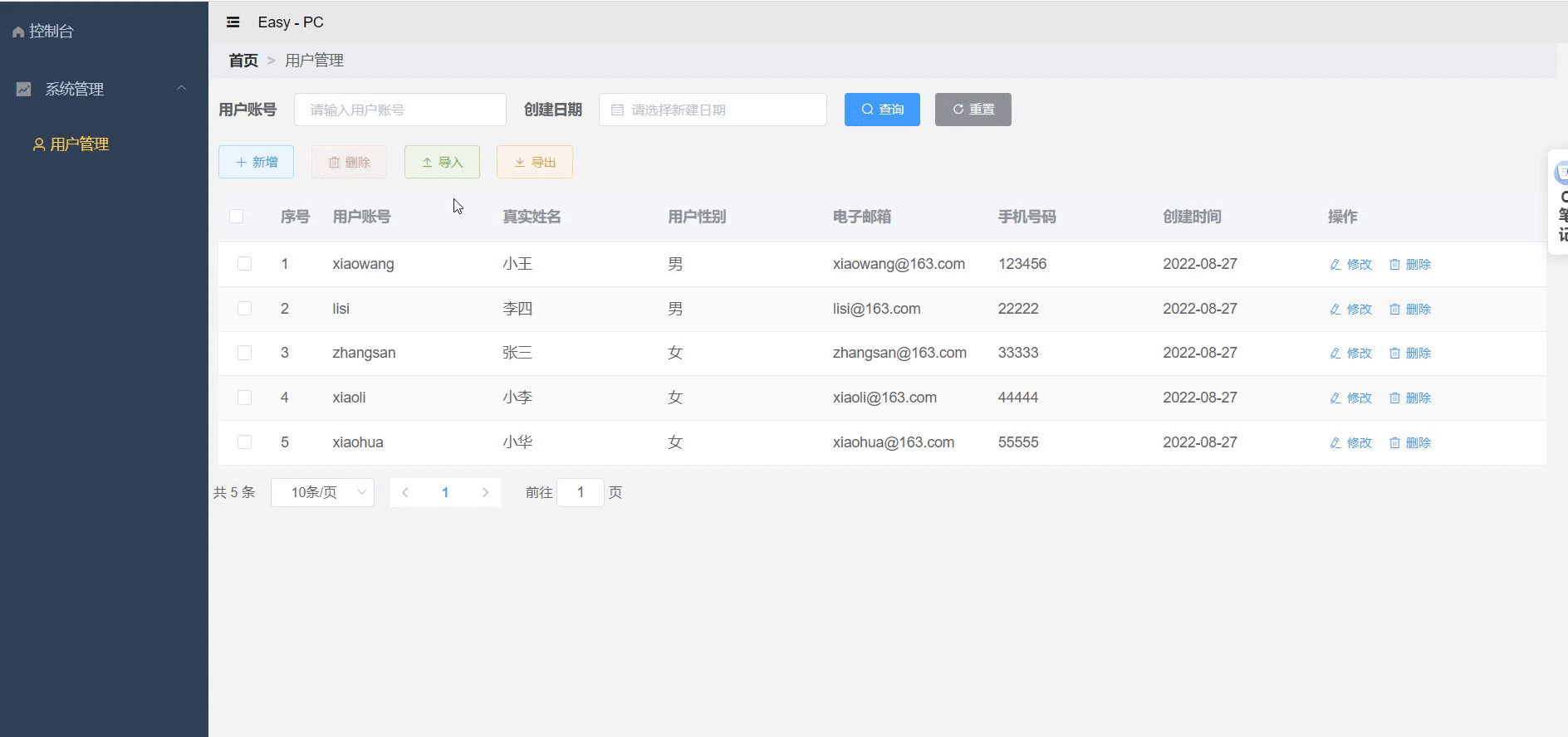The width and height of the screenshot is (1568, 737).
Task: Click the name cell 小华
Action: 517,442
